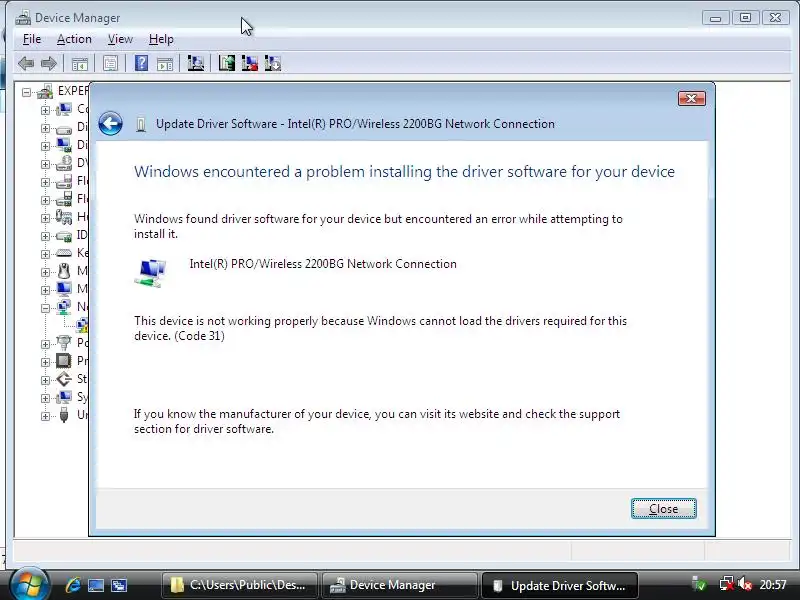The width and height of the screenshot is (800, 600).
Task: Select the storage controller icon beside 'St'
Action: 64,379
